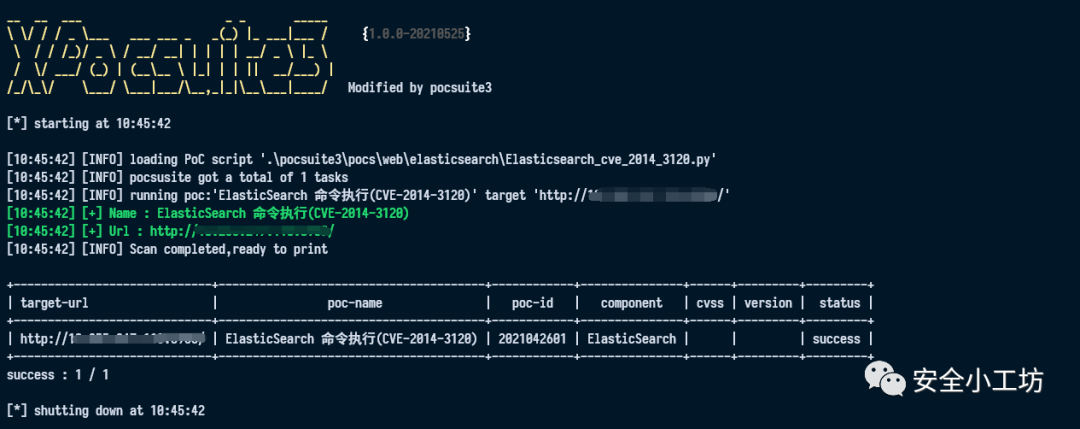Screen dimensions: 1080x429
Task: Click the 'Modified by pocsuite3' text
Action: tap(419, 88)
